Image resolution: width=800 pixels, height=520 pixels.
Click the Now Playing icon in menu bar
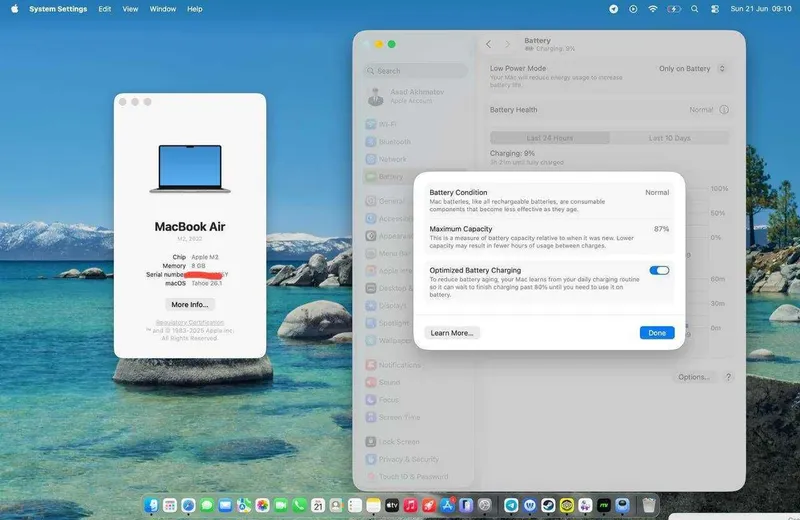[x=633, y=9]
